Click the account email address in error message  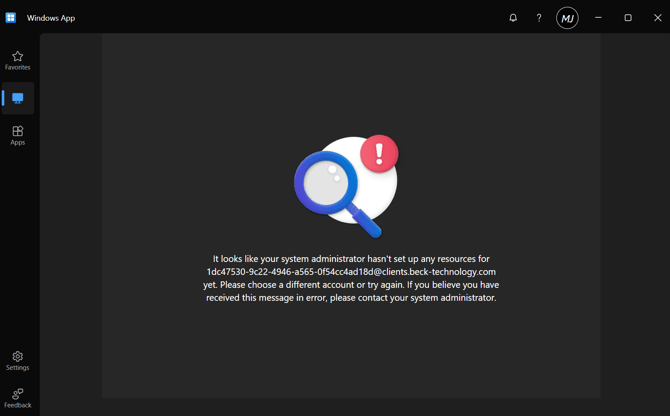pyautogui.click(x=351, y=272)
